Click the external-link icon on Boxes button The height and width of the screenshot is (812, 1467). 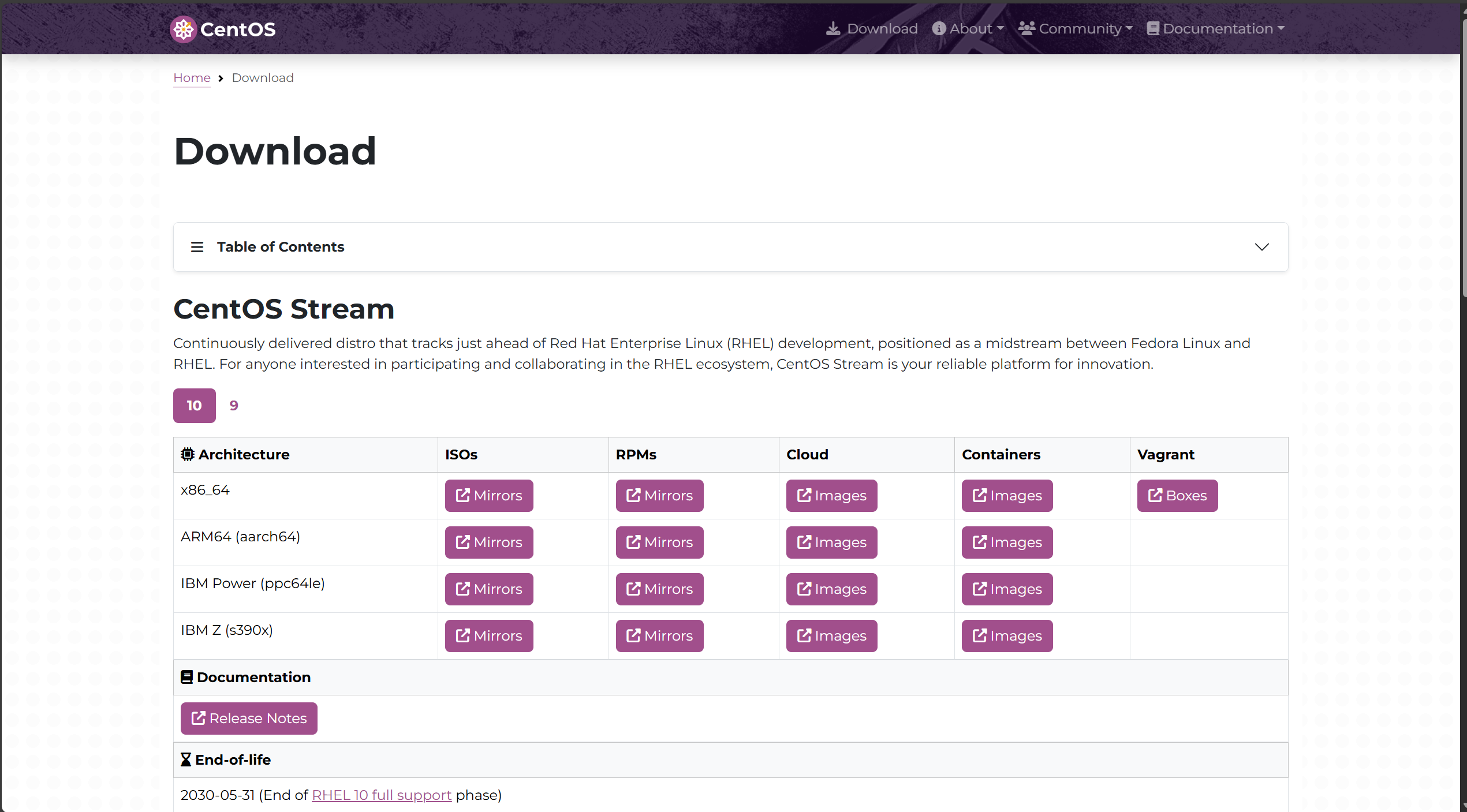pyautogui.click(x=1155, y=495)
